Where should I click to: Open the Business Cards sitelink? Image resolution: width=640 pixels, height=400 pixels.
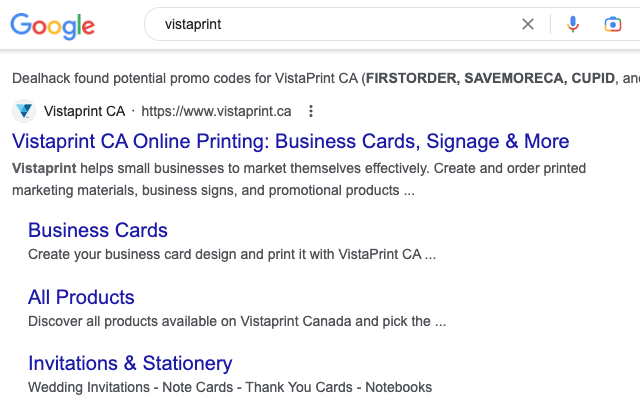tap(98, 230)
